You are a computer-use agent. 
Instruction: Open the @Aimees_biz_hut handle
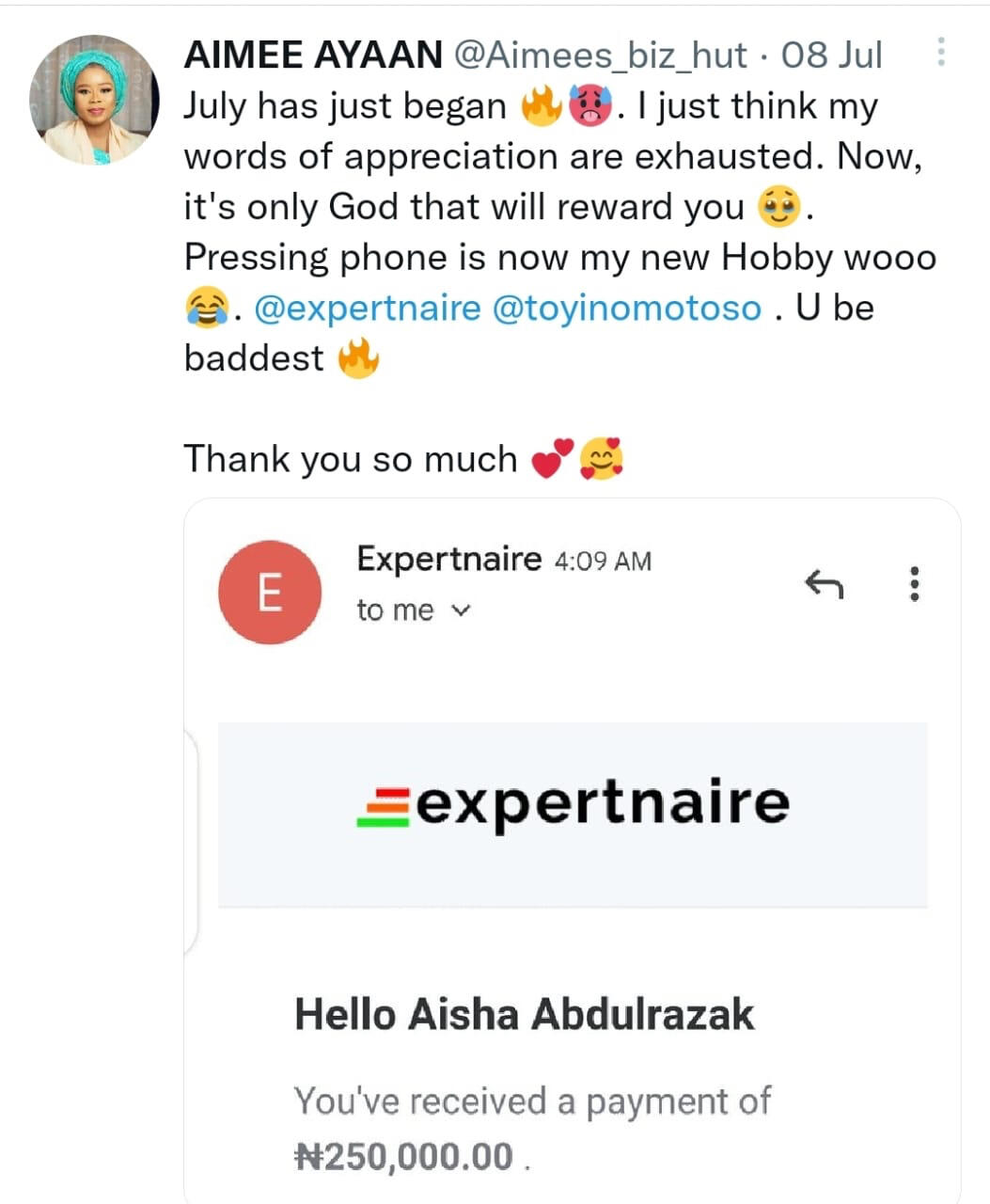tap(601, 55)
